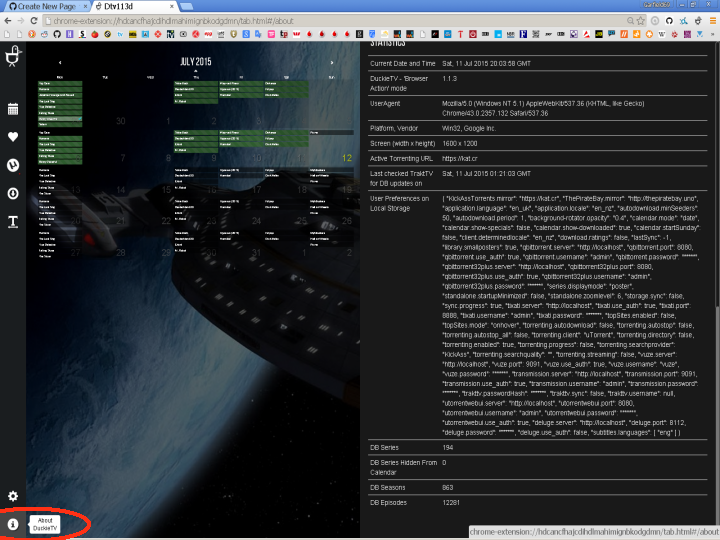Open torrent search download-circle sidebar icon
The height and width of the screenshot is (540, 720).
(x=13, y=193)
